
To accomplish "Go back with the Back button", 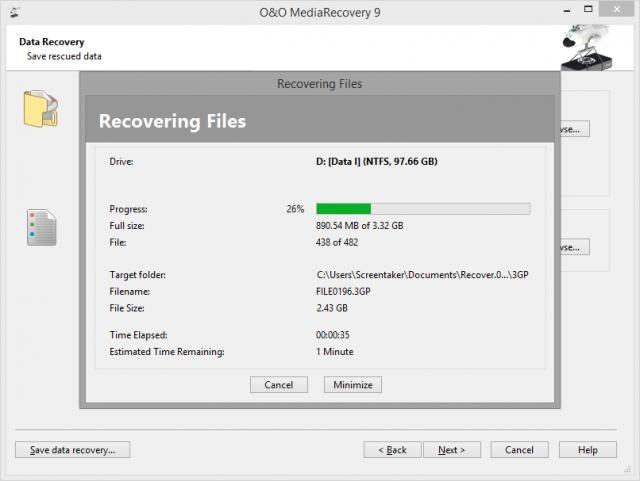I will coord(392,450).
